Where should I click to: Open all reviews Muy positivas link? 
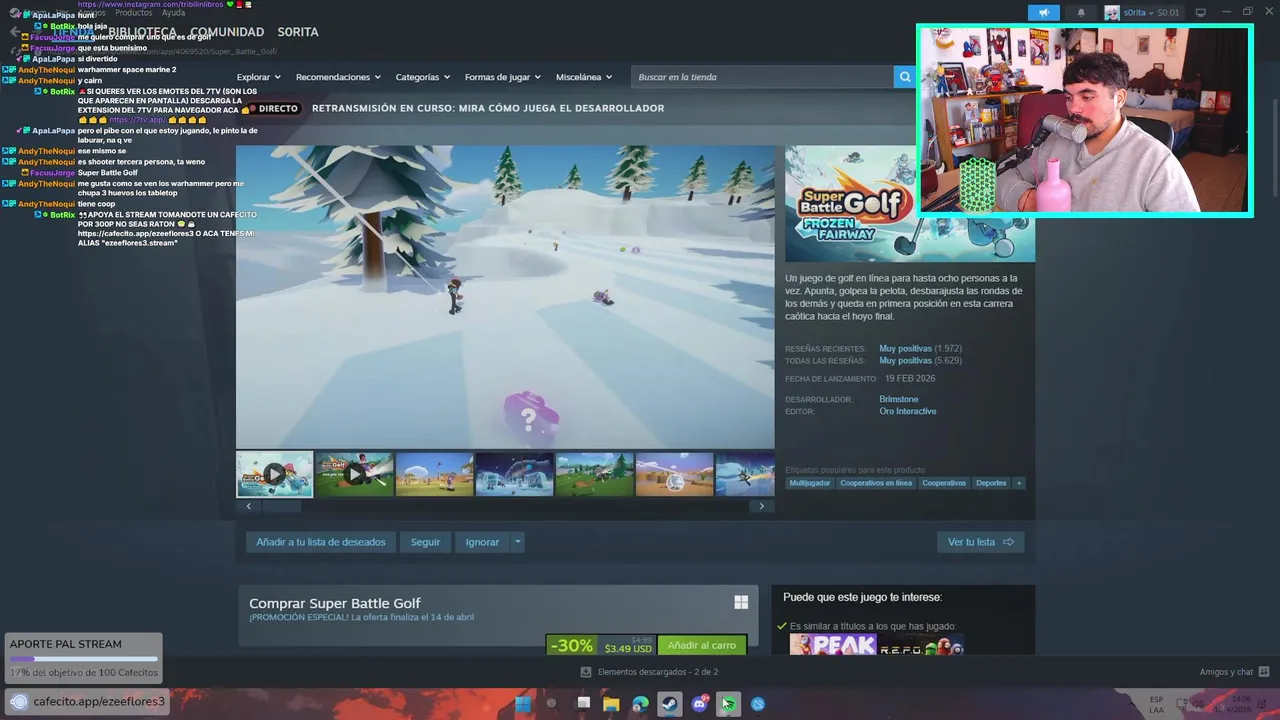tap(906, 361)
